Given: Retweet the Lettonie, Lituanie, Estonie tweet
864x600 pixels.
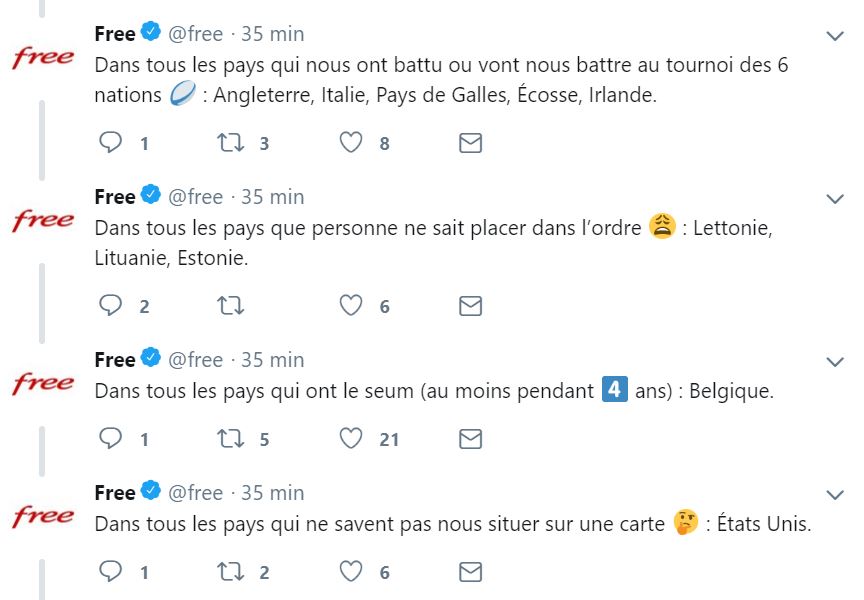Looking at the screenshot, I should 231,306.
